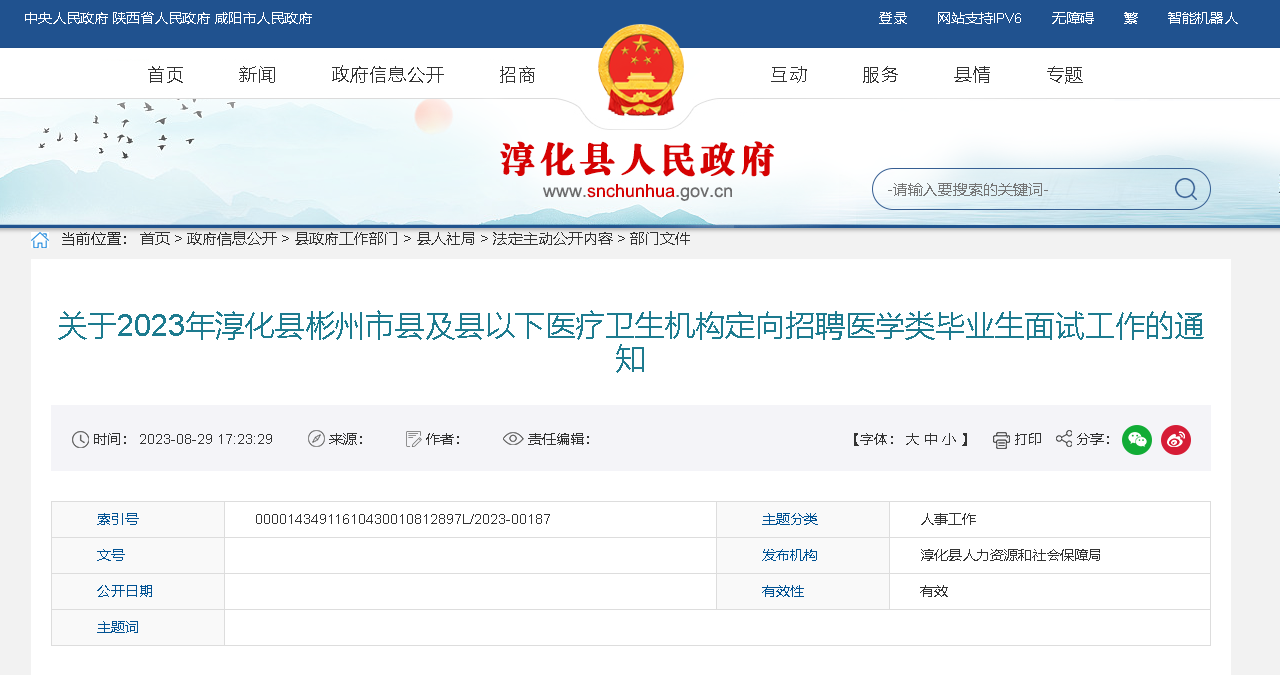Click the home icon in breadcrumb
This screenshot has width=1280, height=675.
point(40,240)
